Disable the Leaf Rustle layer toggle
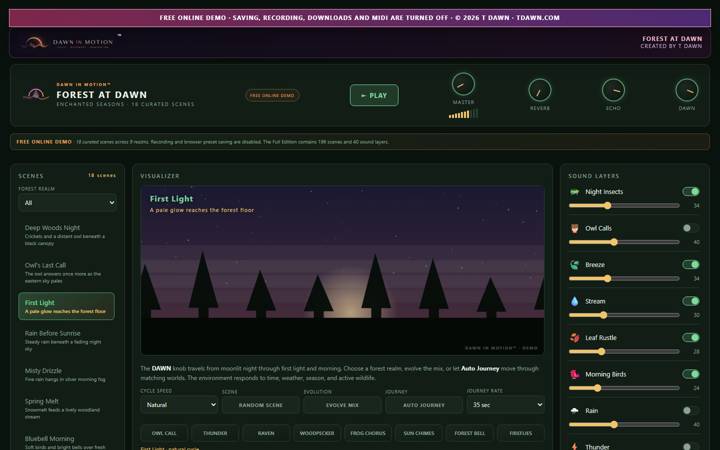Image resolution: width=720 pixels, height=450 pixels. 691,338
